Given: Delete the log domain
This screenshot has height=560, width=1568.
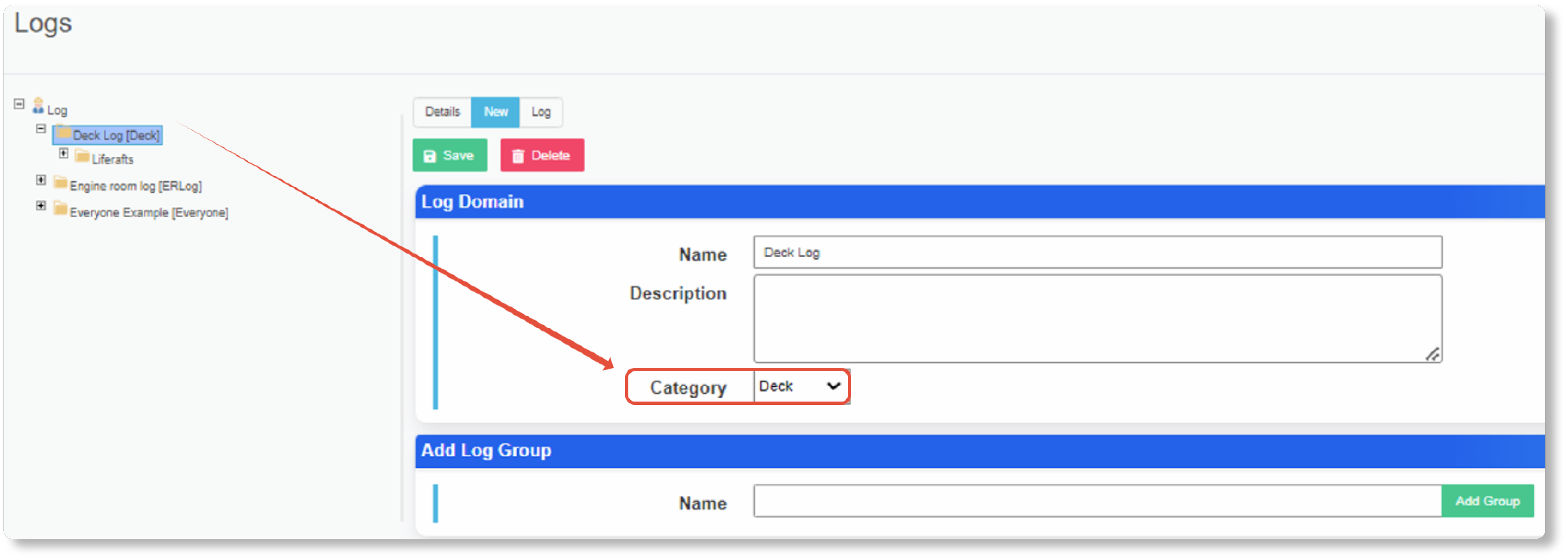Looking at the screenshot, I should (x=543, y=156).
